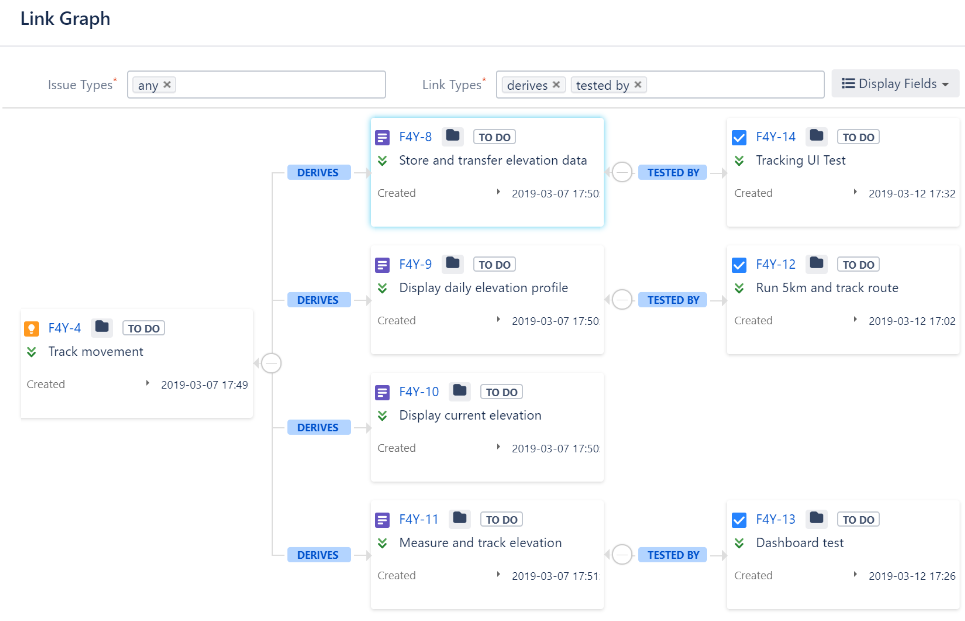Click the folder icon on the F4Y-9 card
The height and width of the screenshot is (621, 965).
(453, 264)
